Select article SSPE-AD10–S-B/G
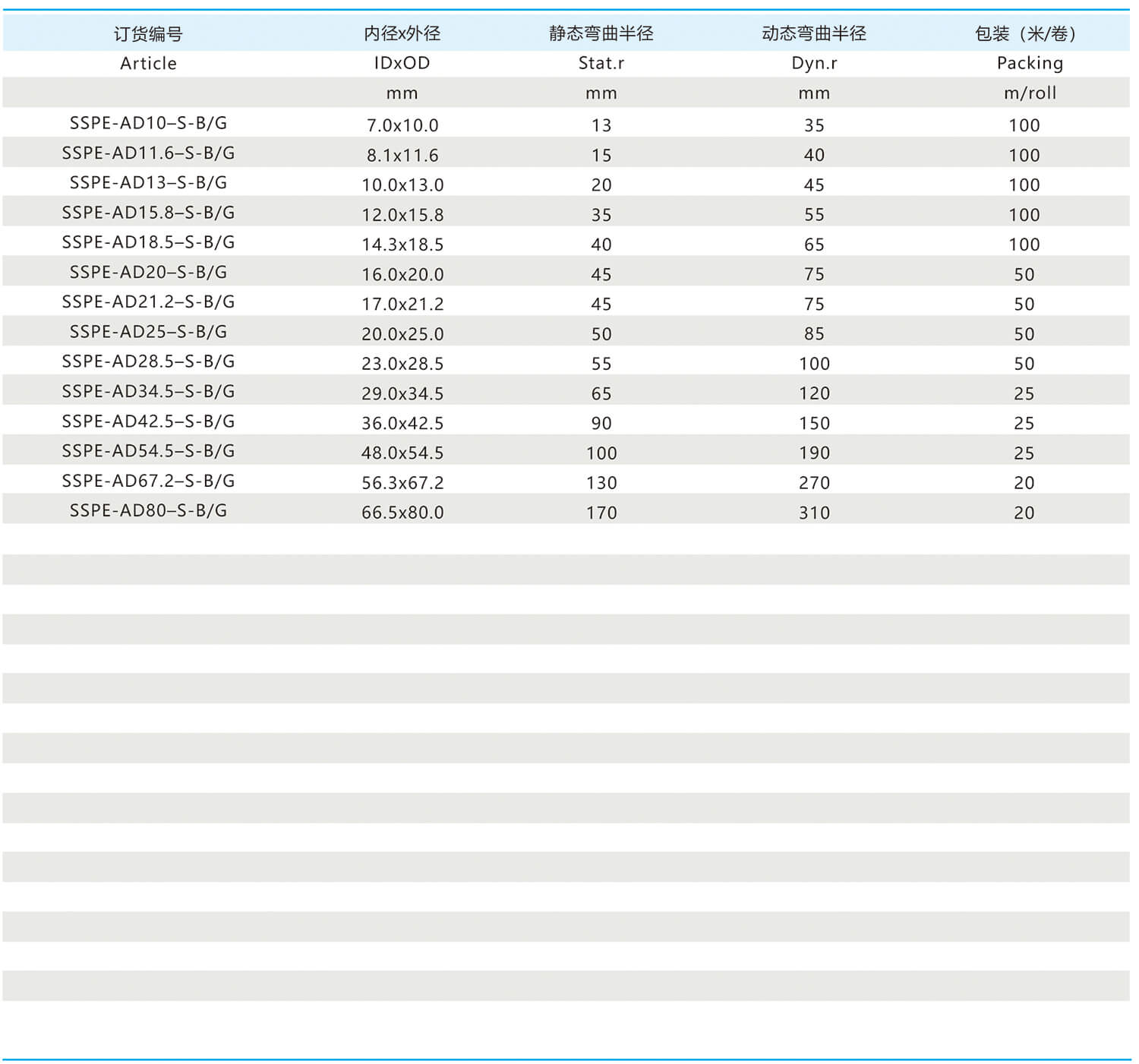 148,123
